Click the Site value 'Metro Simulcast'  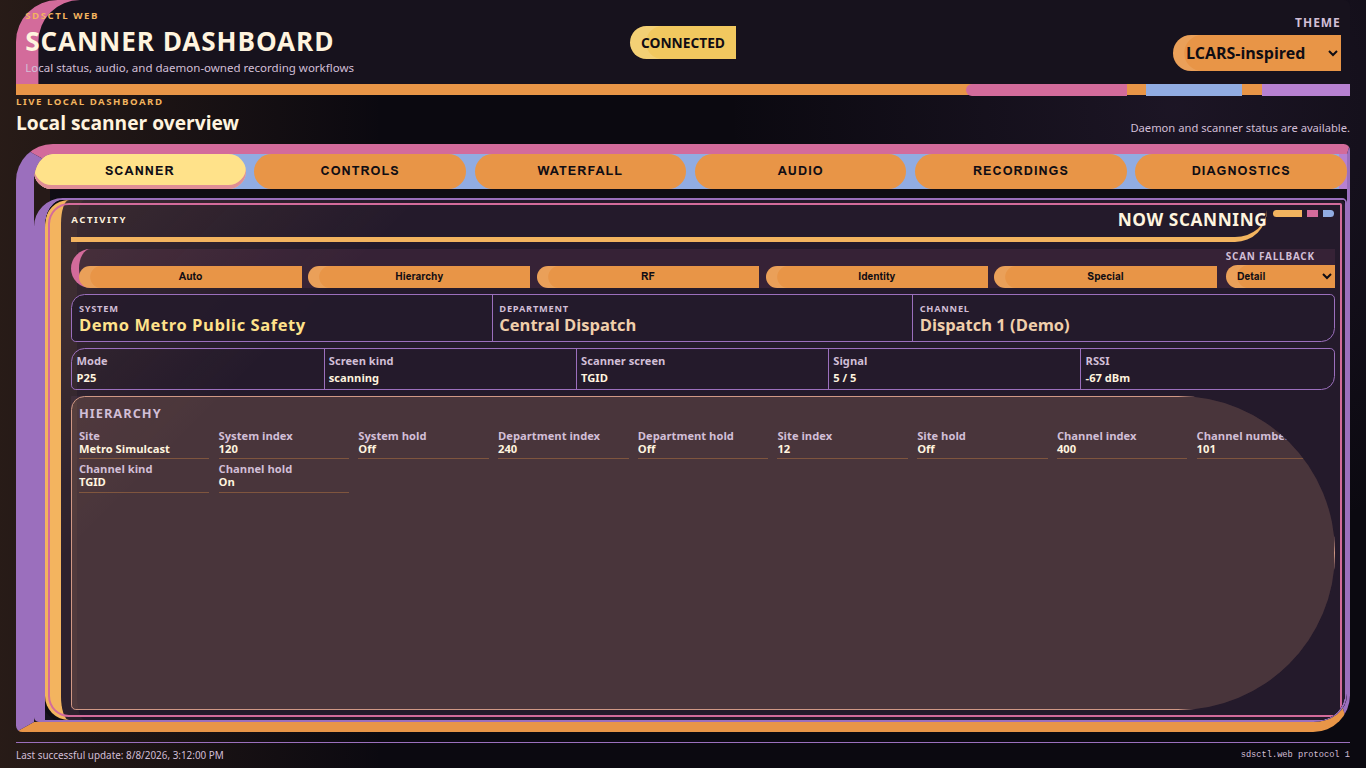click(x=125, y=449)
